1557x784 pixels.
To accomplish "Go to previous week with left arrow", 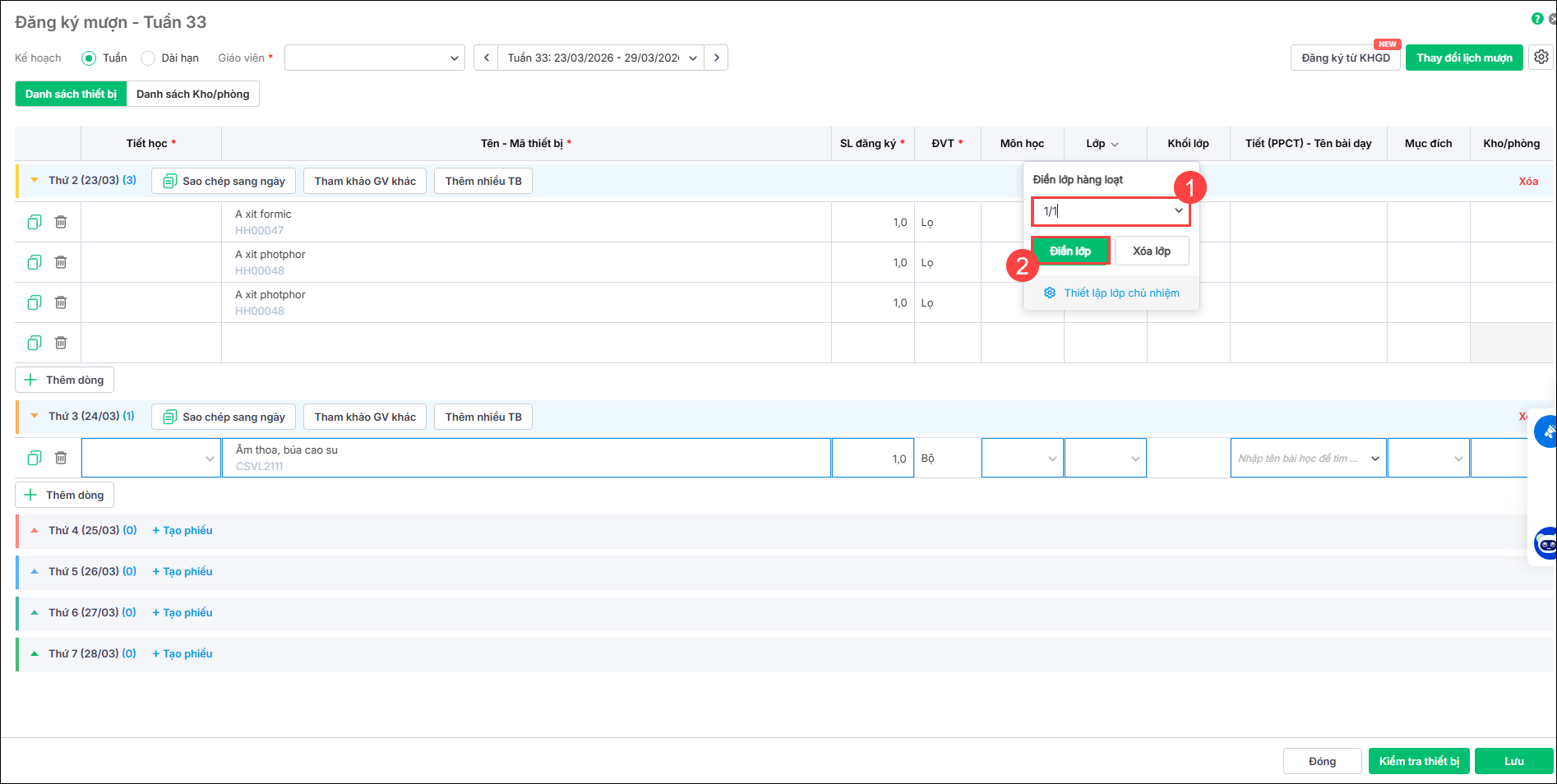I will pos(486,58).
